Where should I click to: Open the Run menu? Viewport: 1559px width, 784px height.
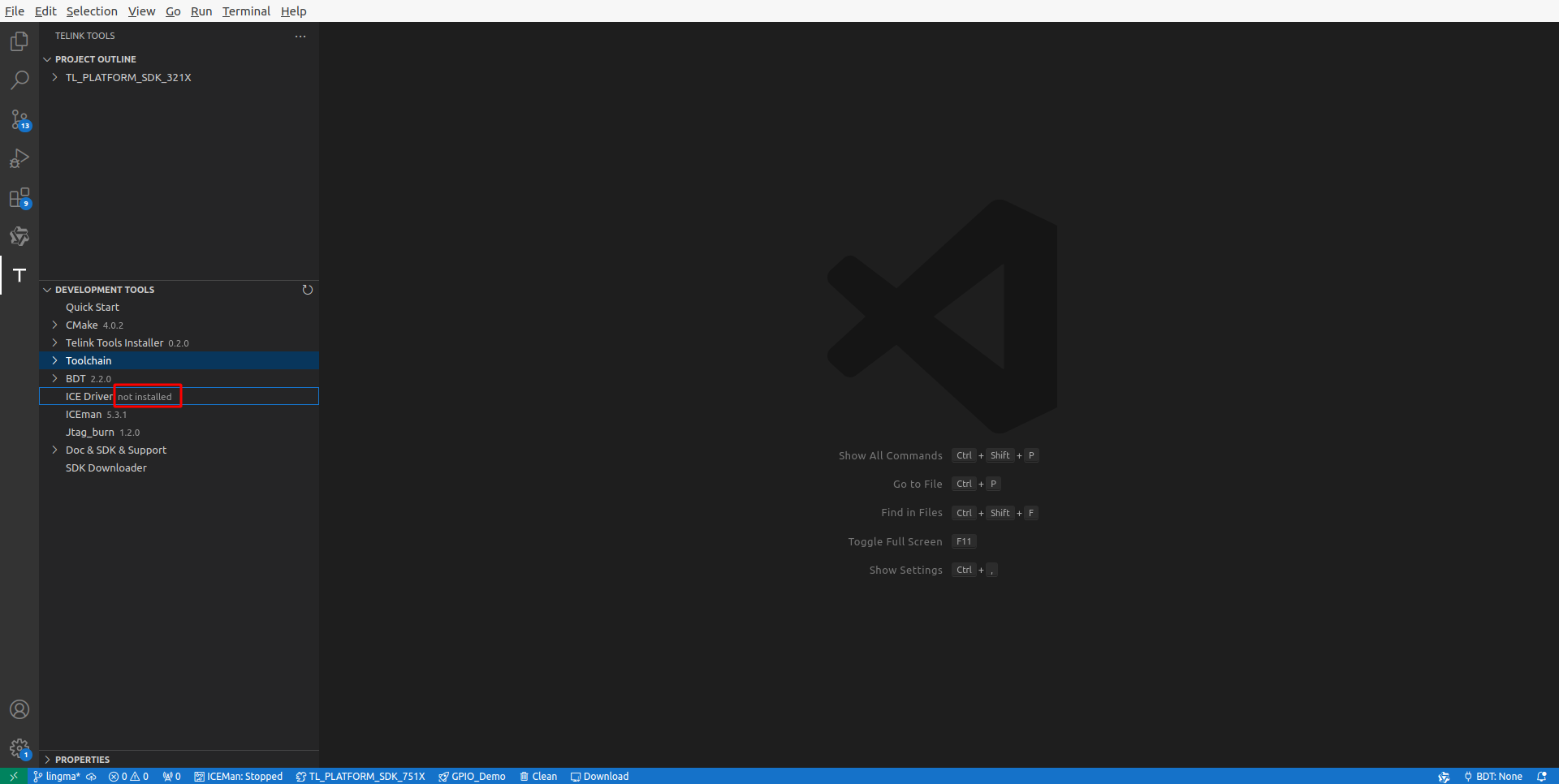(201, 11)
